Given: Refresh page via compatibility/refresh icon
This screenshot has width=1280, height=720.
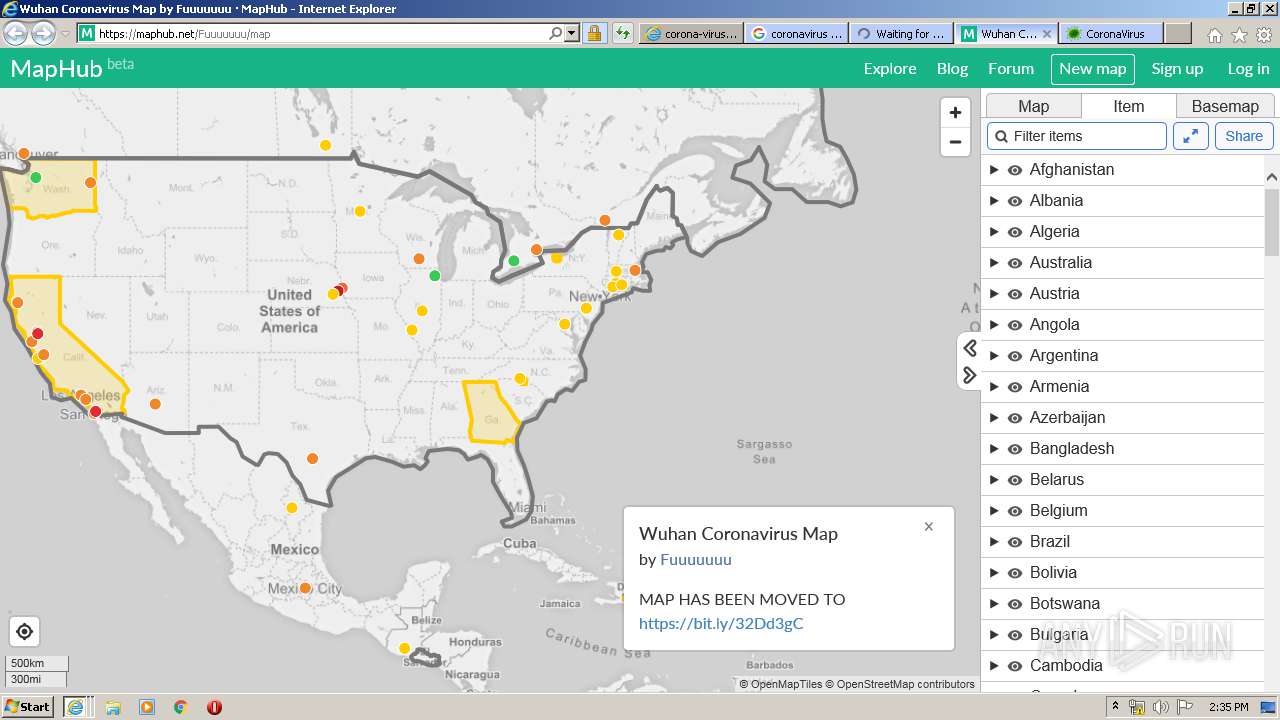Looking at the screenshot, I should 623,33.
